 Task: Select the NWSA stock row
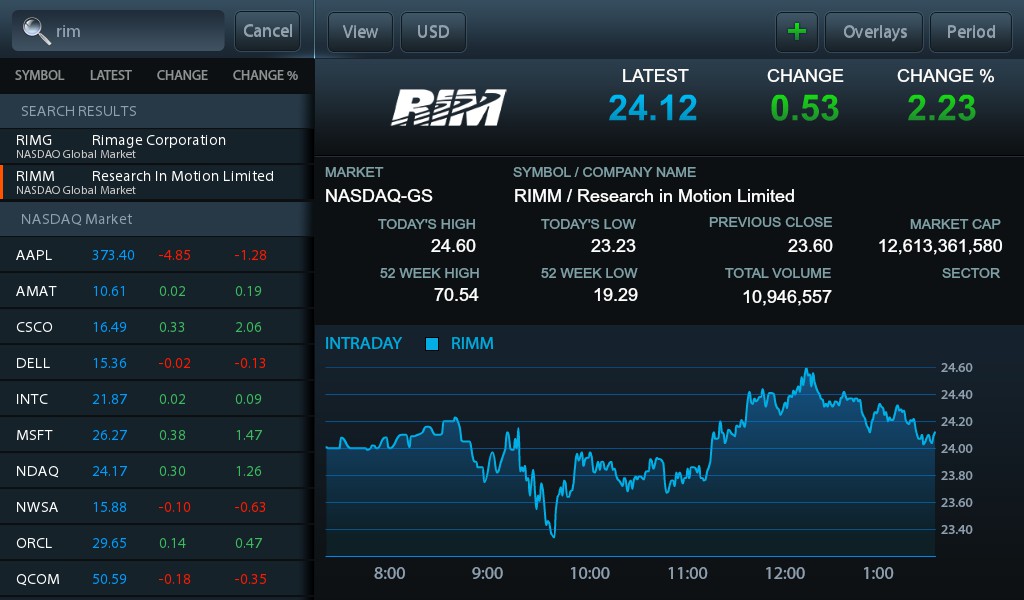[157, 507]
